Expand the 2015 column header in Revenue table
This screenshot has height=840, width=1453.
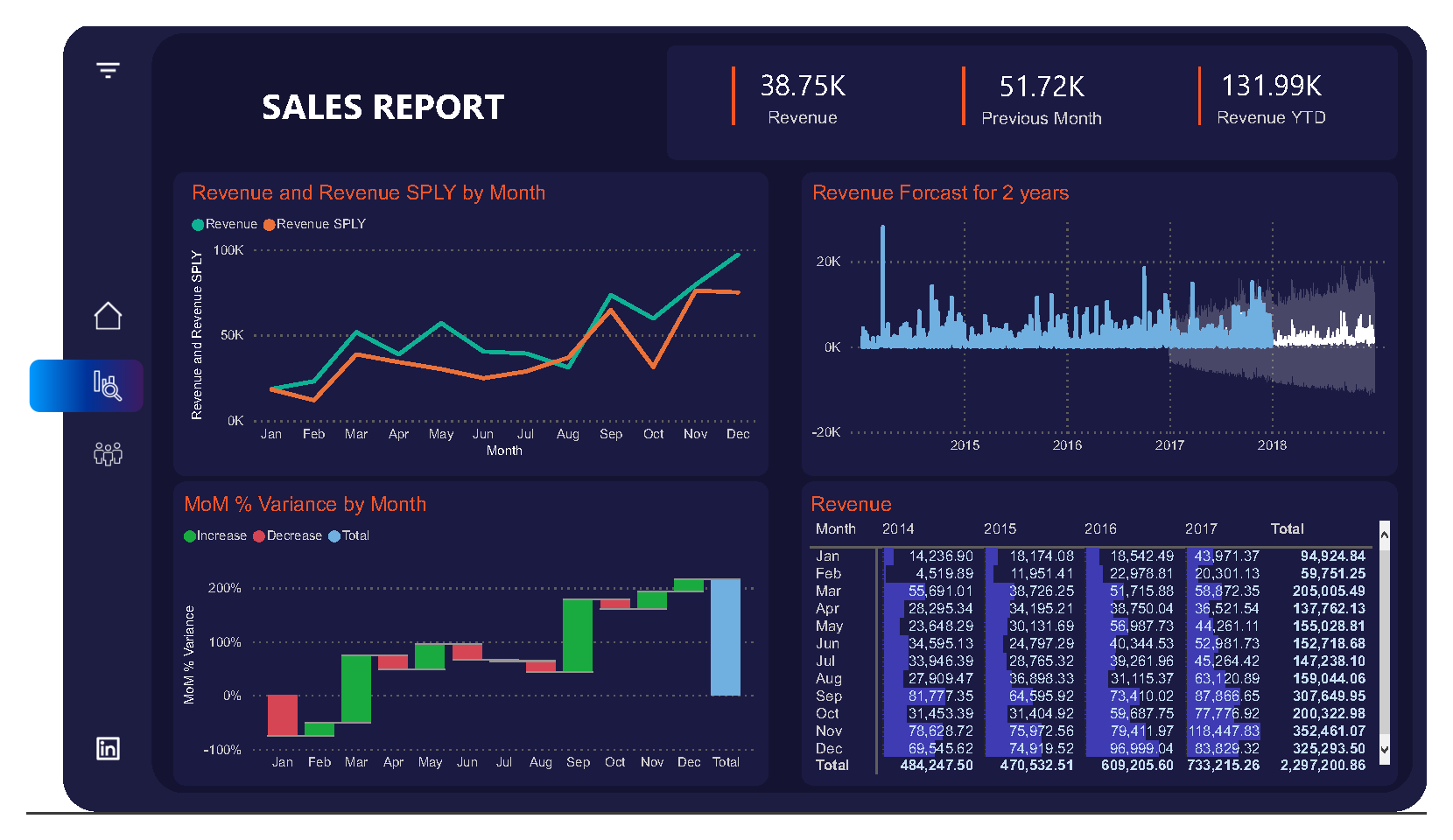(1000, 528)
